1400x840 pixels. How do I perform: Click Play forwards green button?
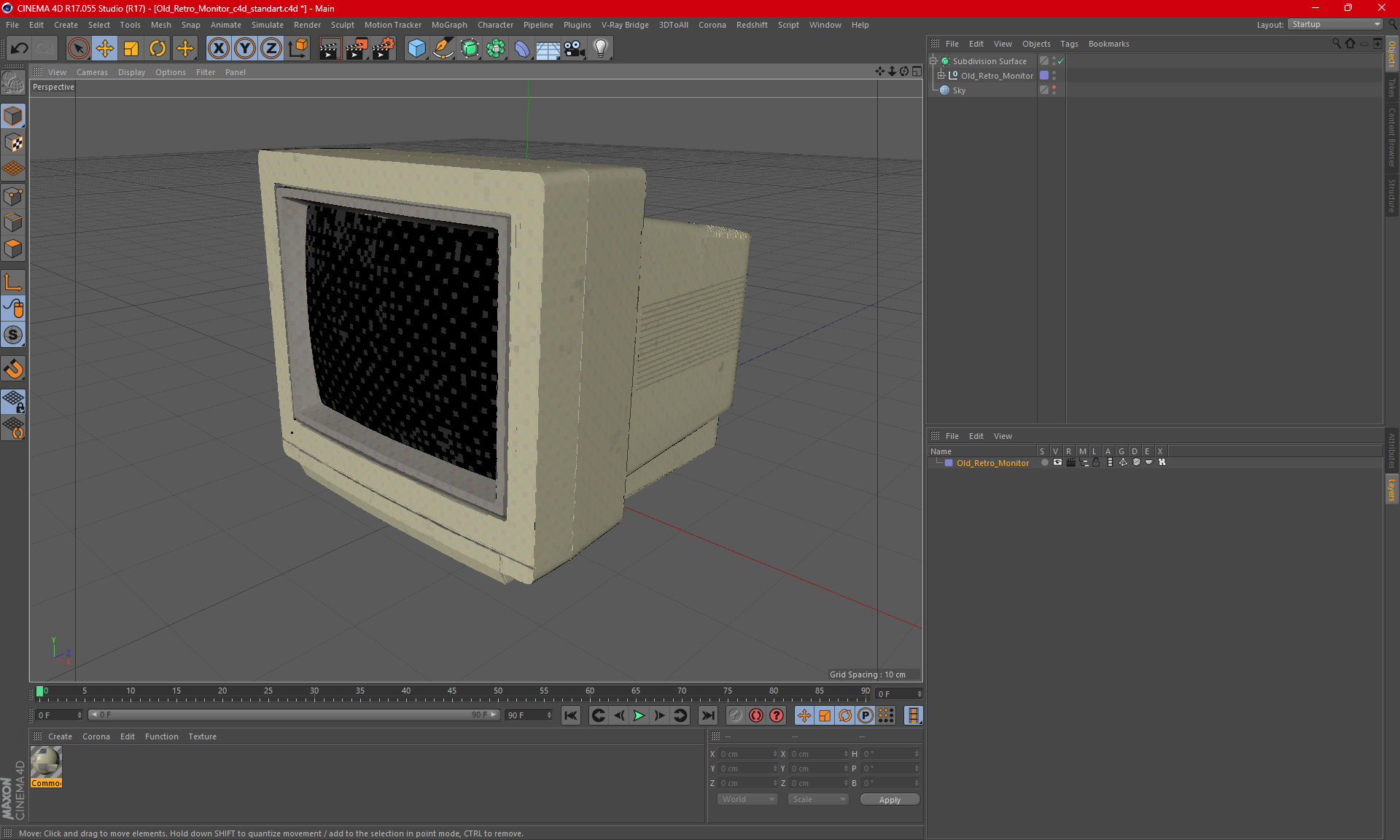[x=639, y=715]
